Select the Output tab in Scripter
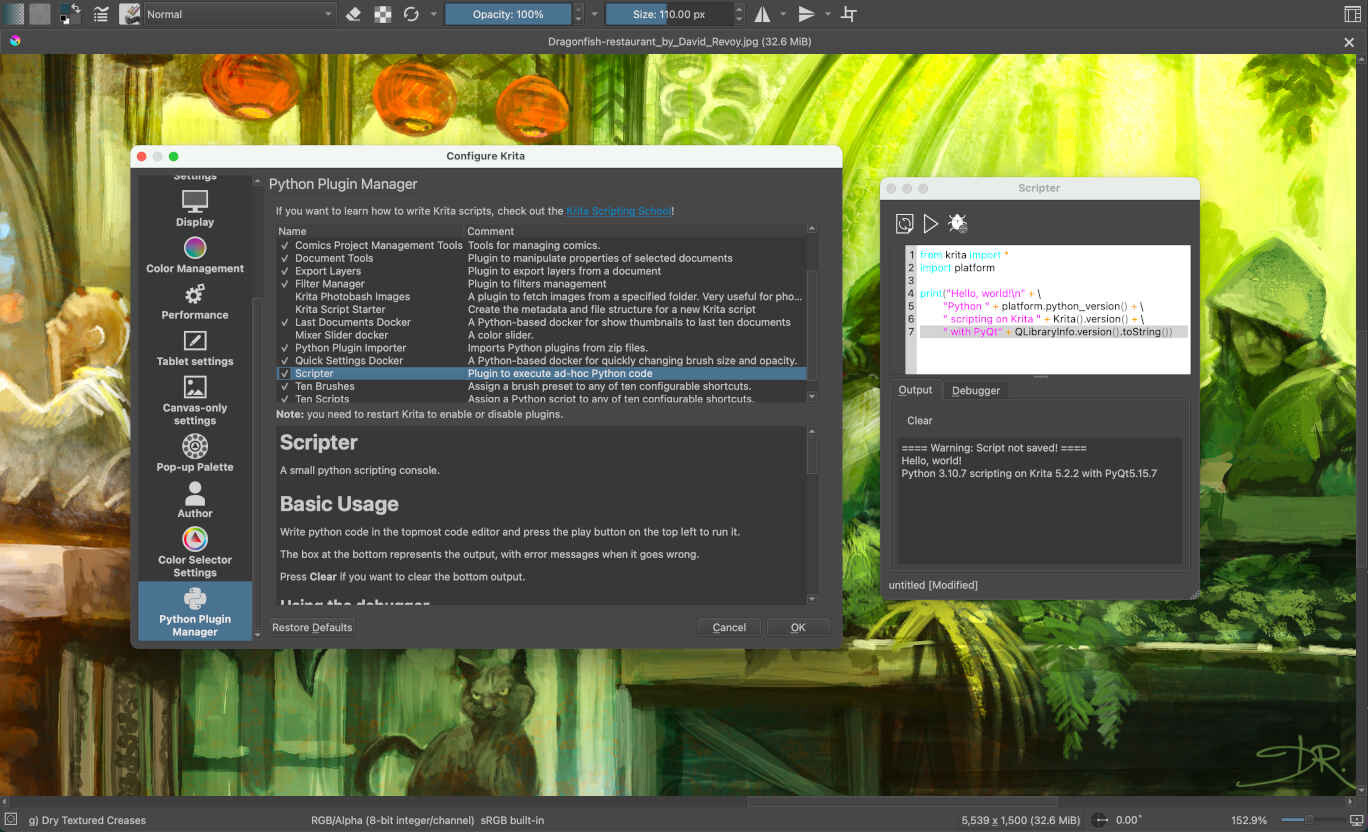Image resolution: width=1368 pixels, height=832 pixels. (914, 390)
